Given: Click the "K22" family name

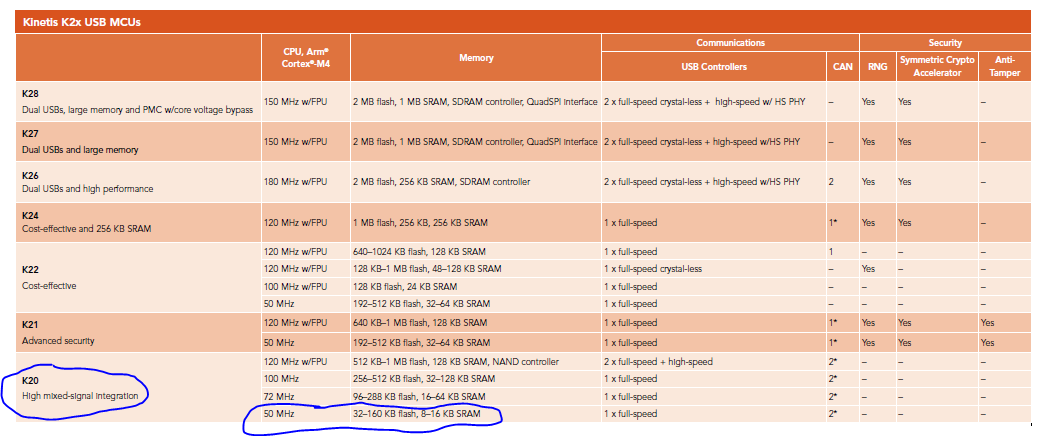Looking at the screenshot, I should (31, 271).
